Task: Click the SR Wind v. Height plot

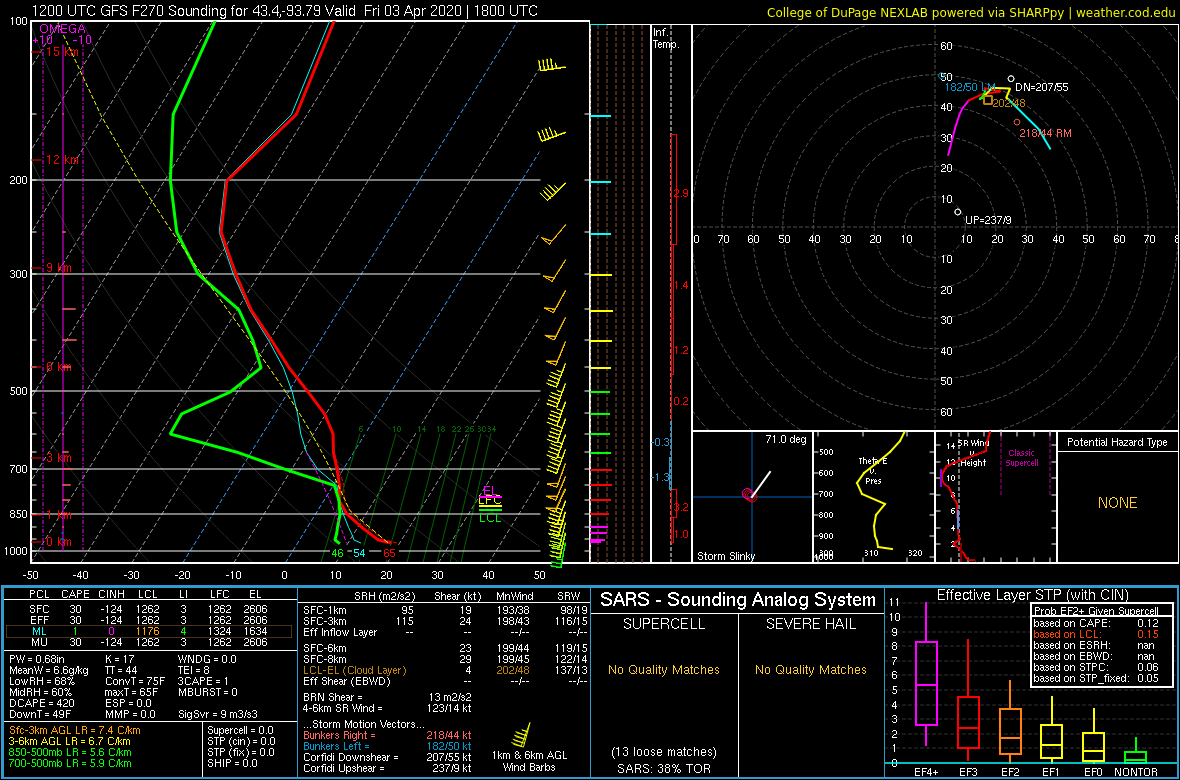Action: pyautogui.click(x=995, y=497)
